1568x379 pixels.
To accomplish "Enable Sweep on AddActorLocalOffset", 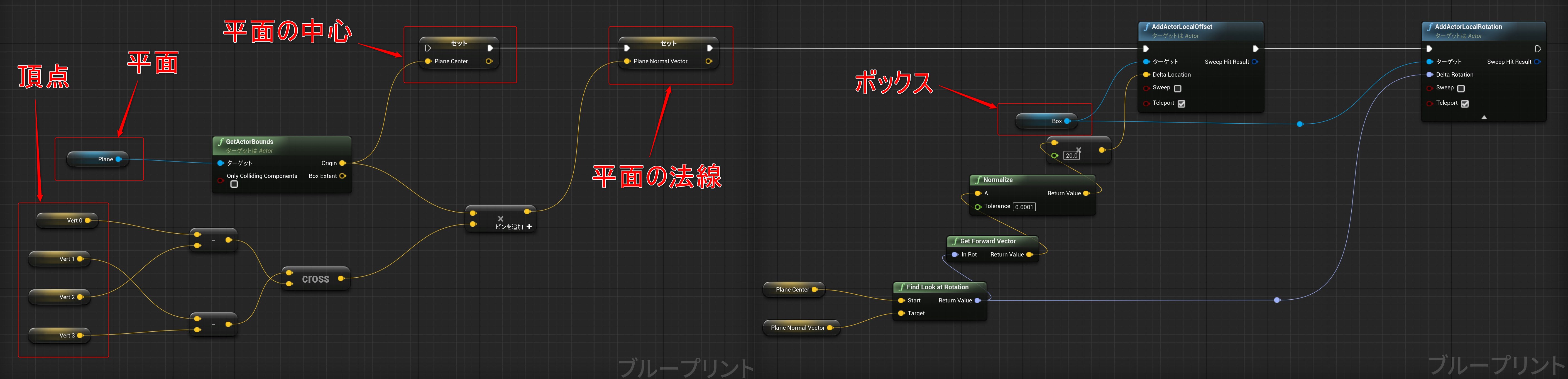I will point(1177,88).
